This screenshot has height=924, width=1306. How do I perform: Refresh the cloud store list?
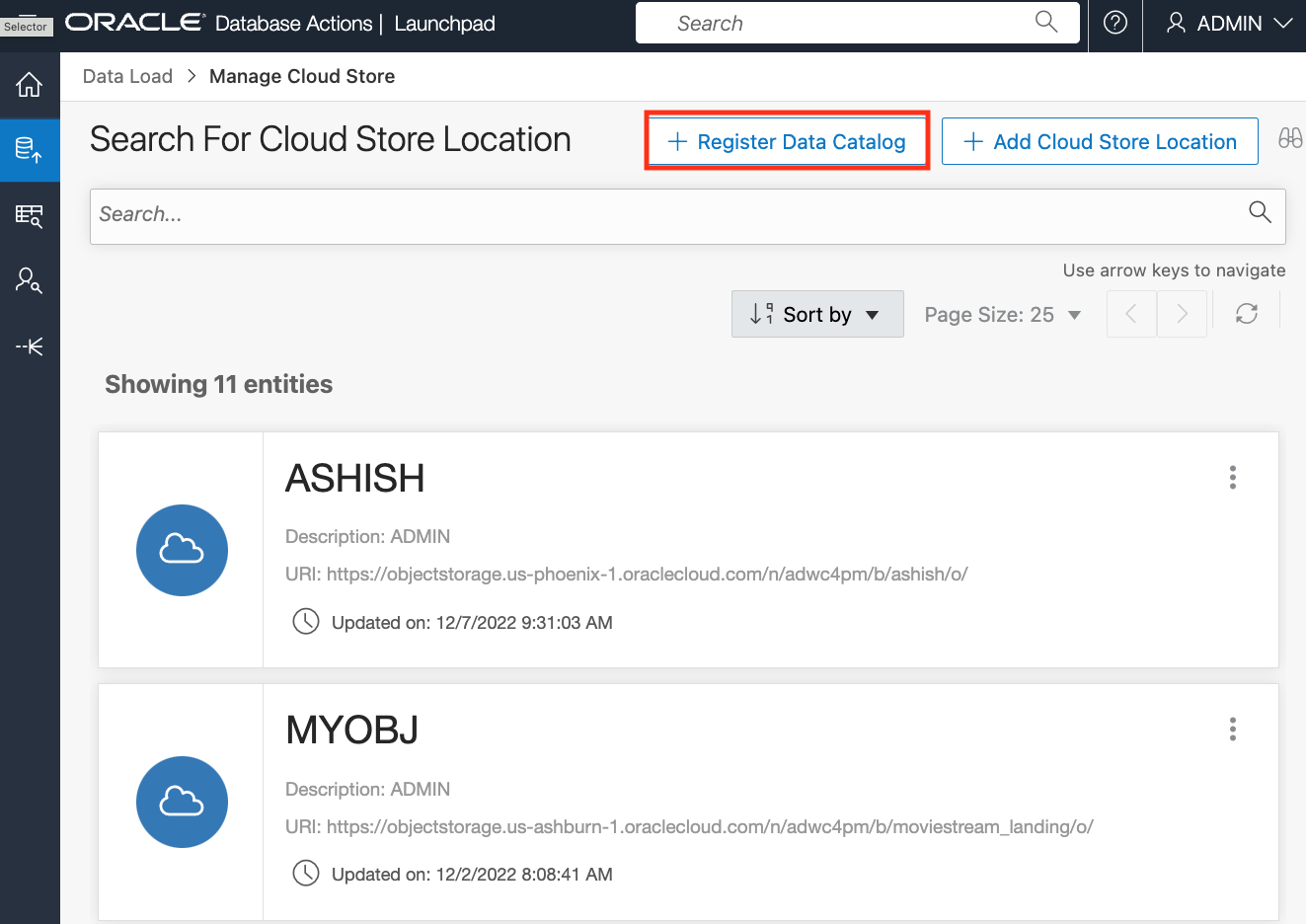click(x=1246, y=313)
